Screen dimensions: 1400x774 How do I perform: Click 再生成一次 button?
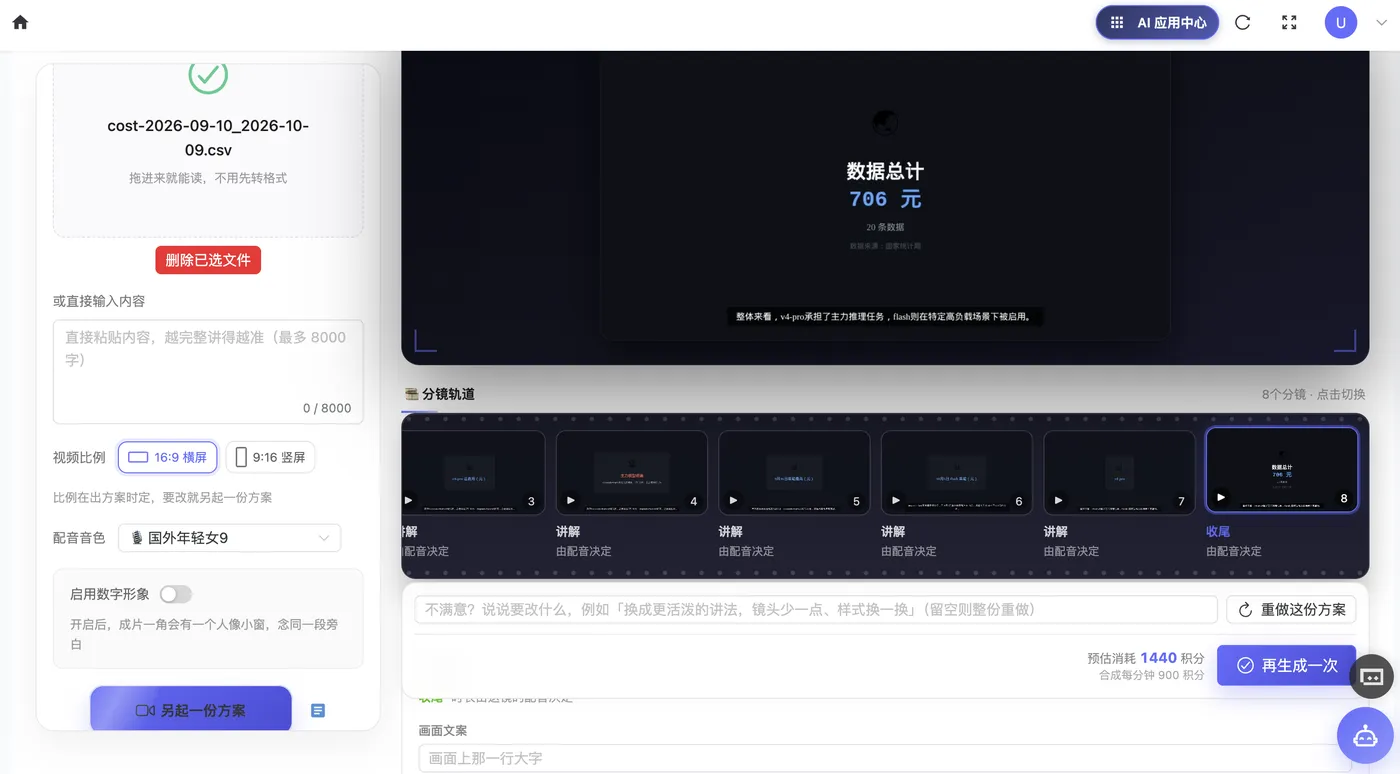(1286, 665)
